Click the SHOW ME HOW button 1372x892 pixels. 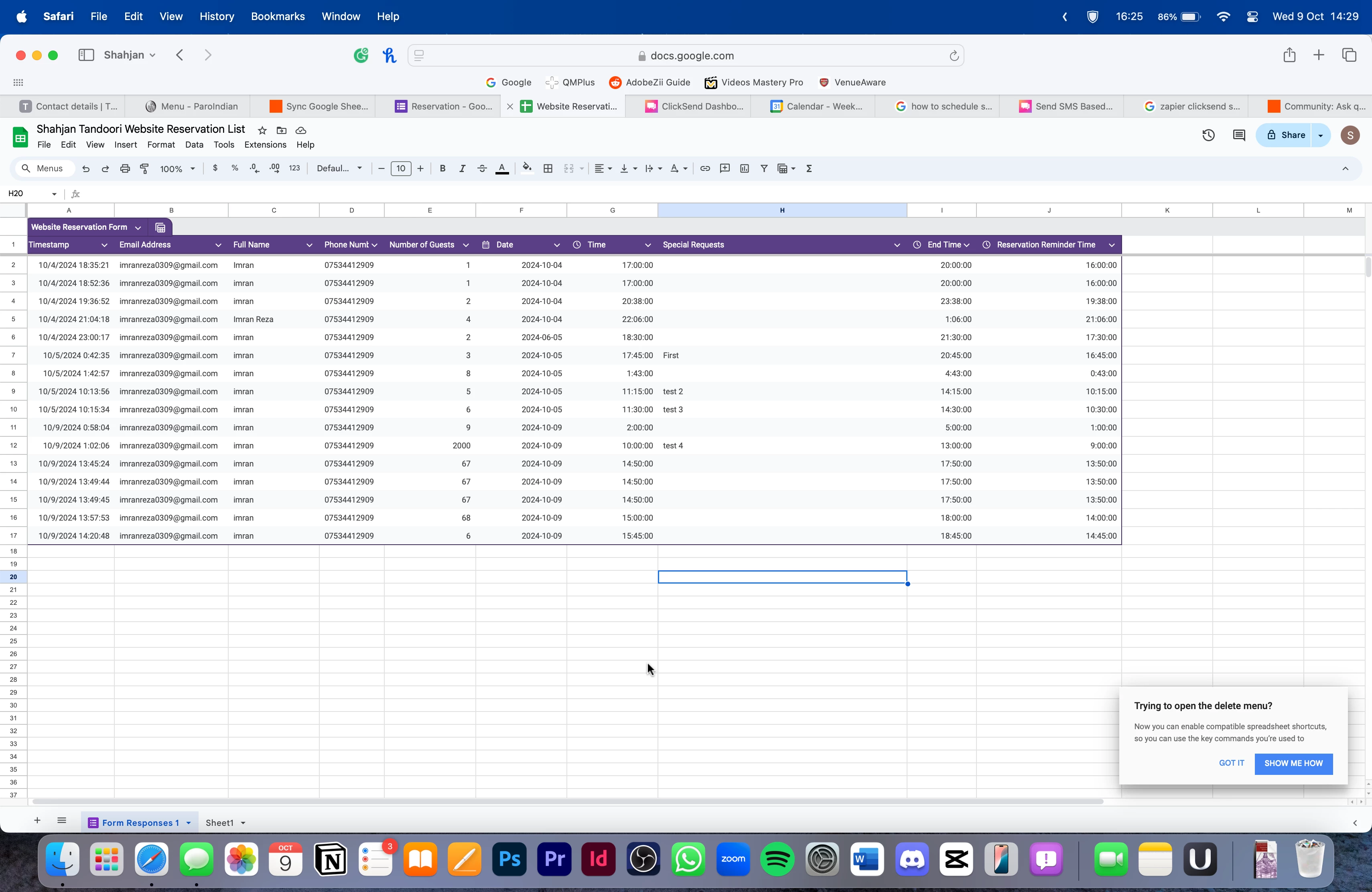pos(1293,764)
